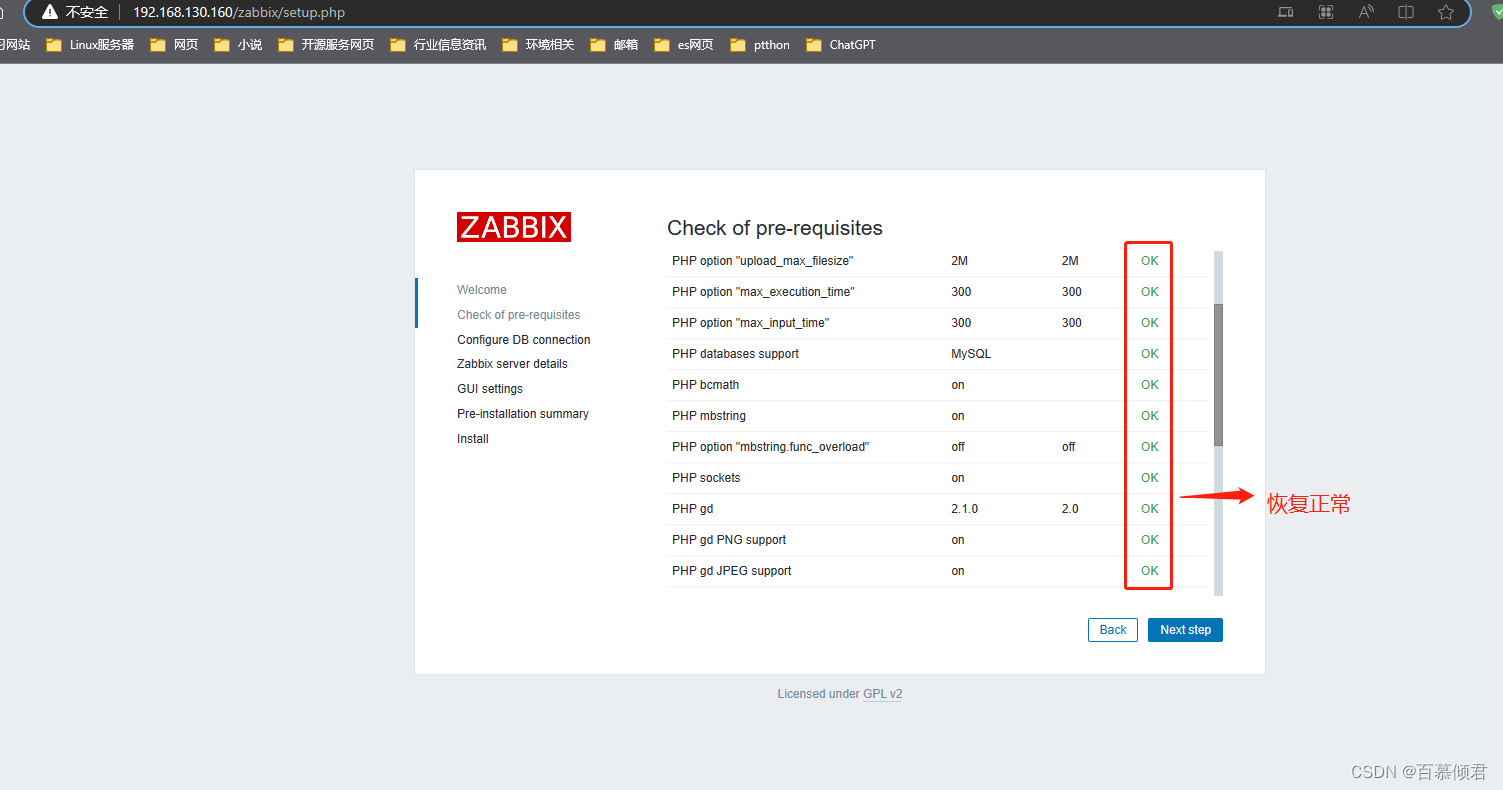Click PHP option "upload_max_filesize" row label
The height and width of the screenshot is (790, 1503).
763,261
